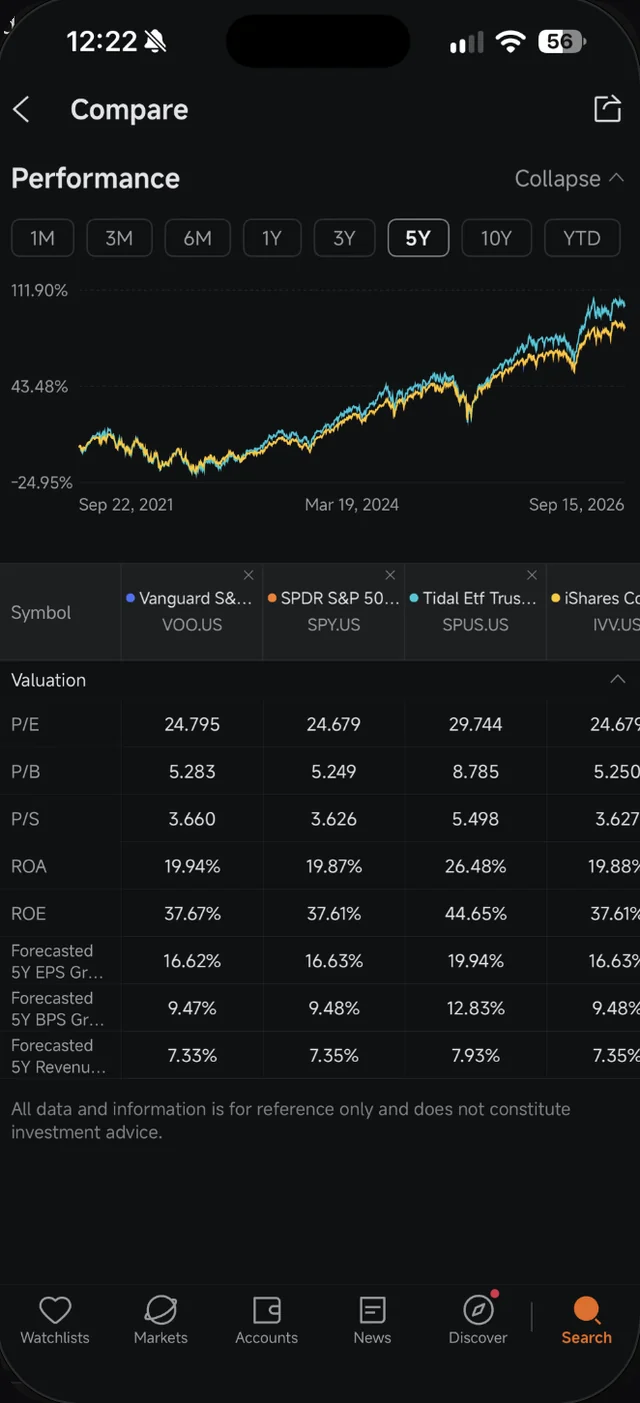Tap the battery indicator in status bar
Image resolution: width=640 pixels, height=1403 pixels.
(x=561, y=41)
